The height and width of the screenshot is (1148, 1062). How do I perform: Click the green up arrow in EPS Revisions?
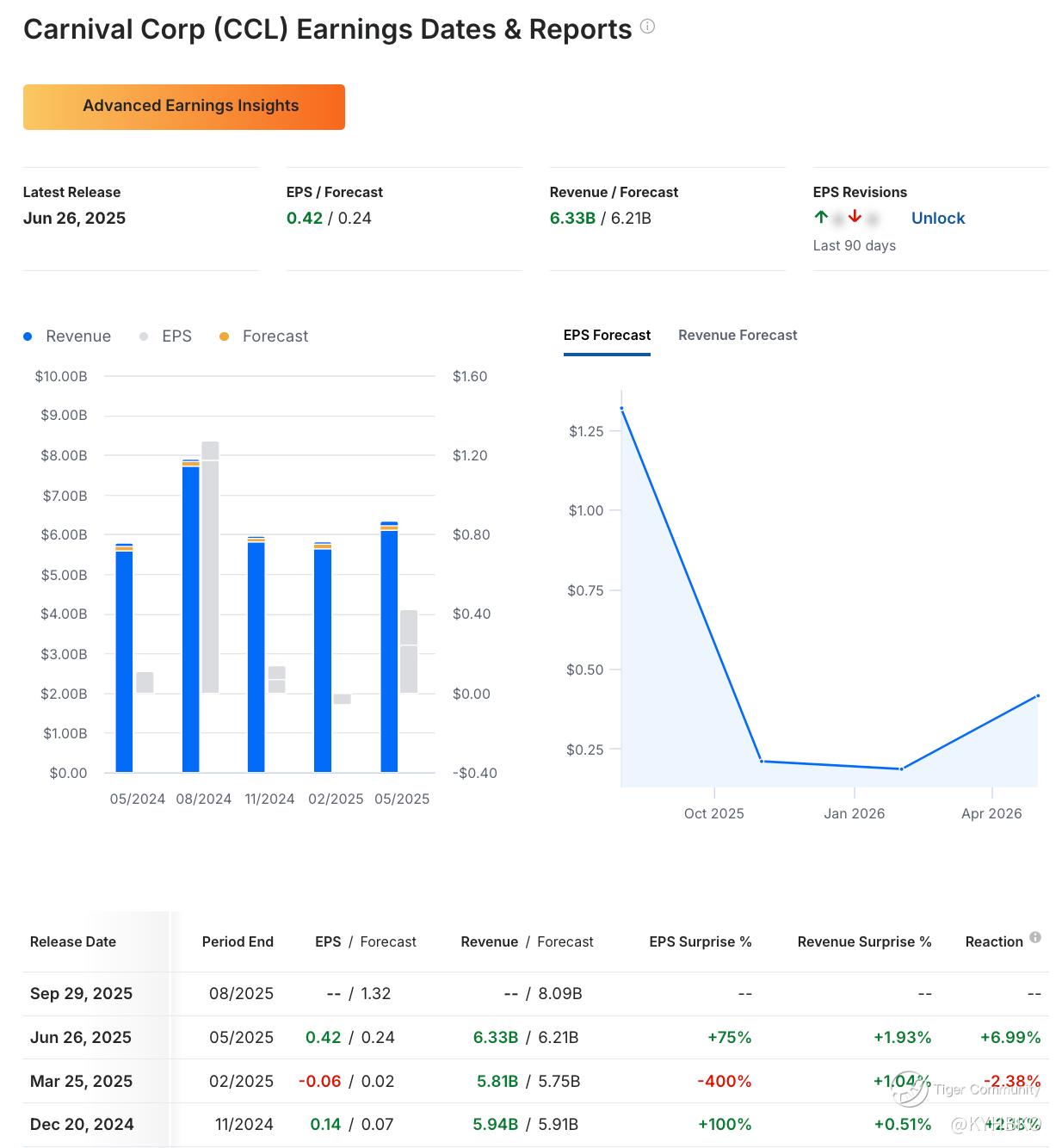[x=821, y=217]
